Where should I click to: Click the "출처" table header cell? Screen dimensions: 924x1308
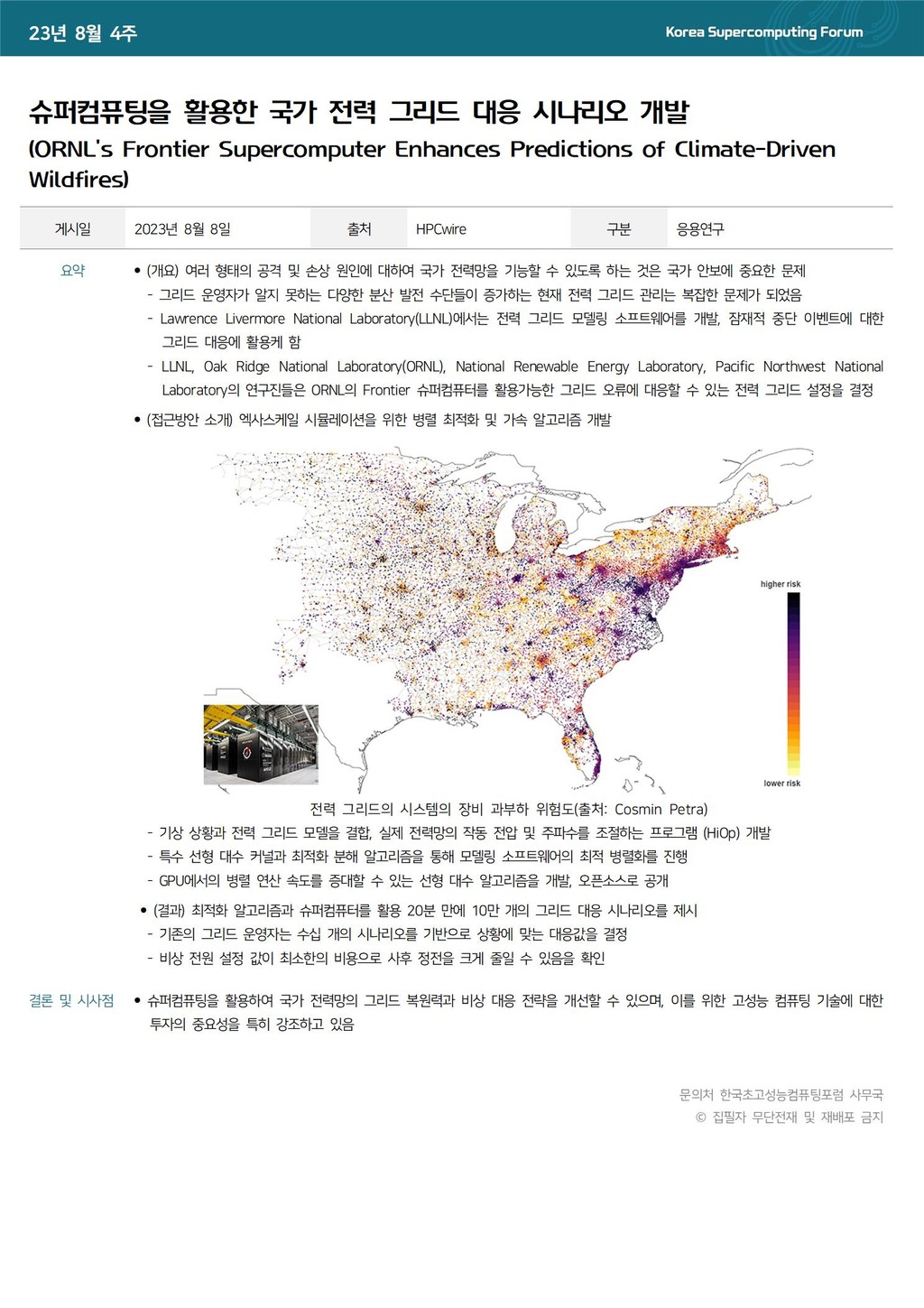click(x=358, y=229)
